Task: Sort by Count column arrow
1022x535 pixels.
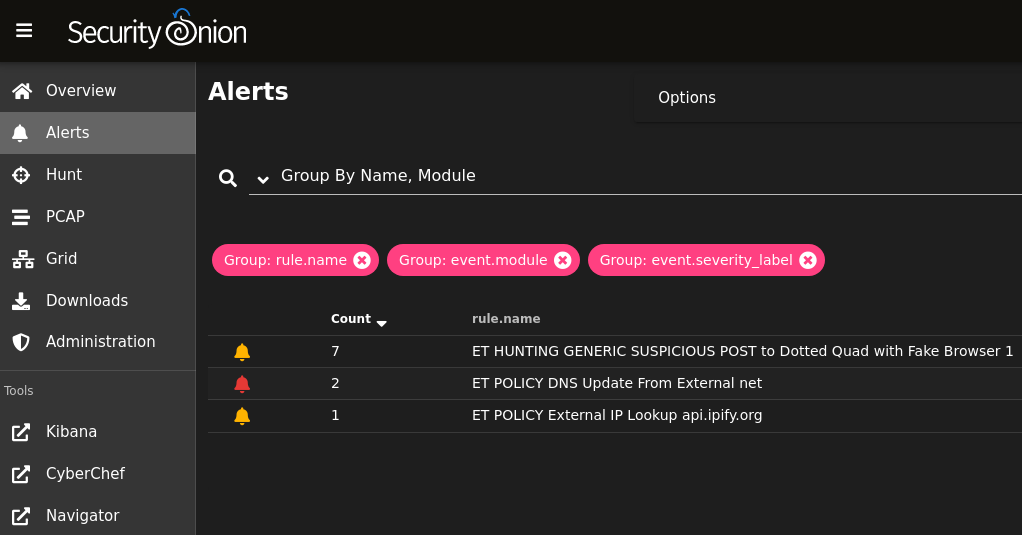Action: (x=382, y=323)
